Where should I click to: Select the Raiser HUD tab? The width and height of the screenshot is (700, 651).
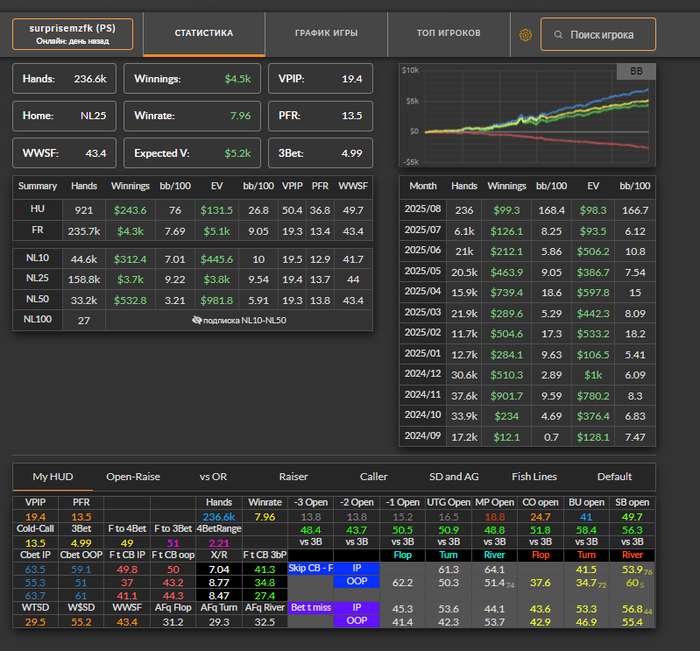[294, 477]
